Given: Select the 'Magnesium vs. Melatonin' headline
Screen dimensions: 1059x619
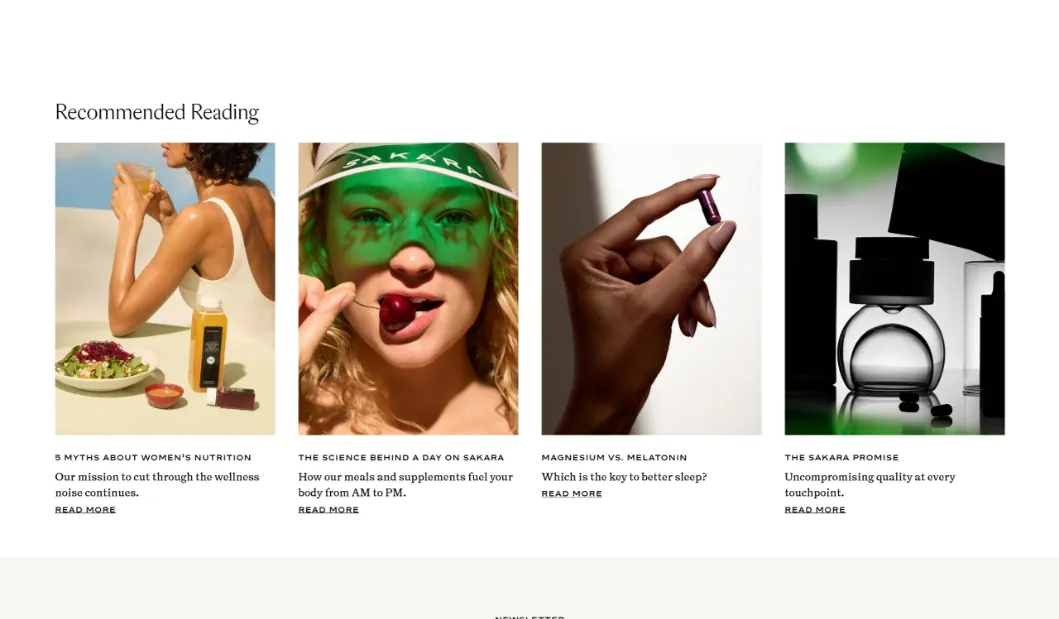Looking at the screenshot, I should click(x=614, y=458).
